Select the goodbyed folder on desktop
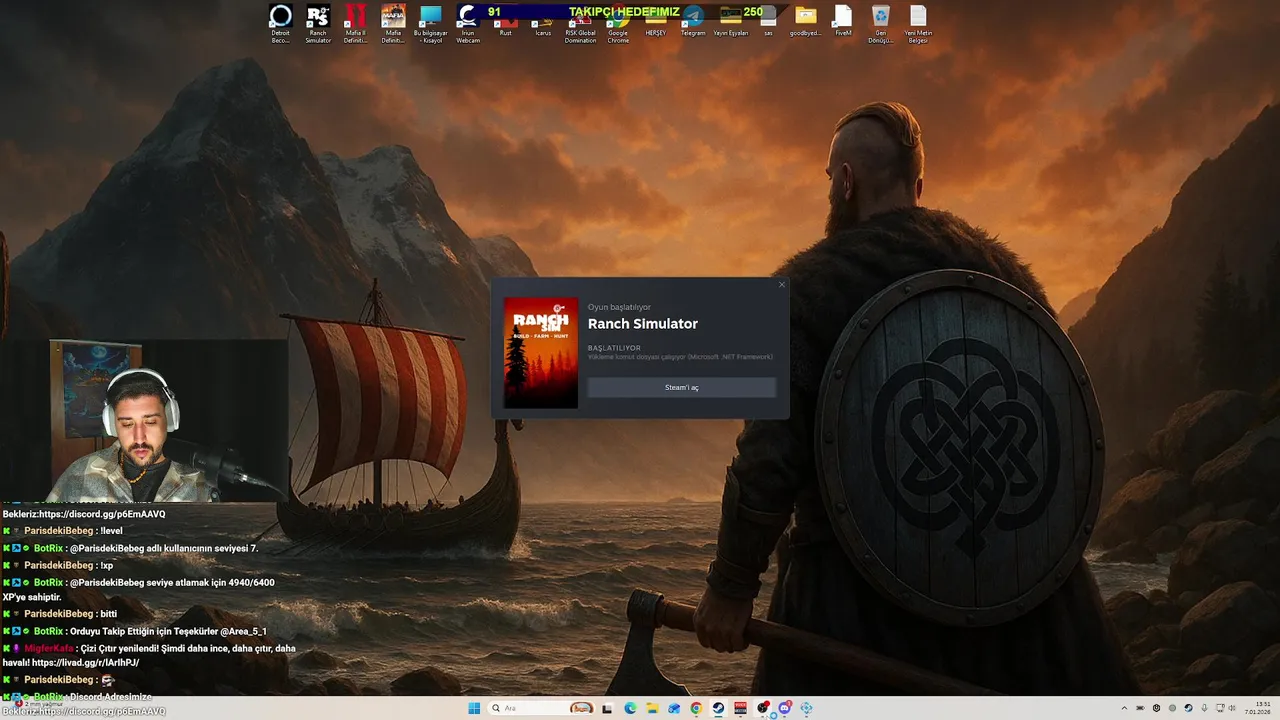The width and height of the screenshot is (1280, 720). click(x=806, y=22)
